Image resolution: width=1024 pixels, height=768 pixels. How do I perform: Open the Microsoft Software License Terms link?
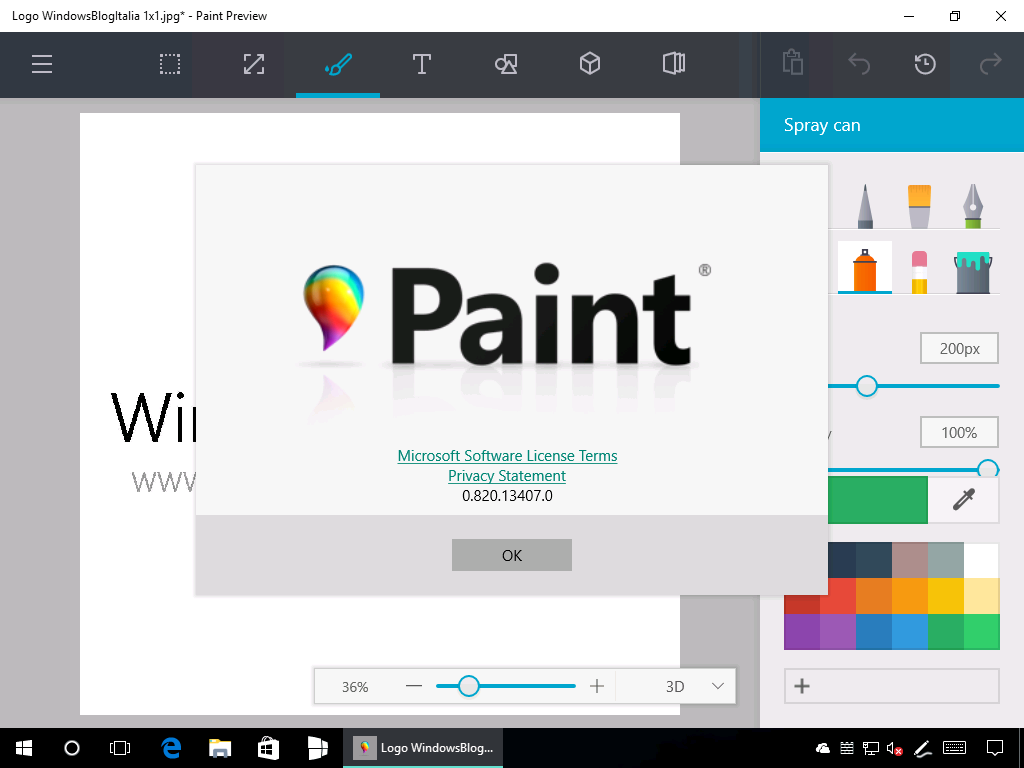507,455
